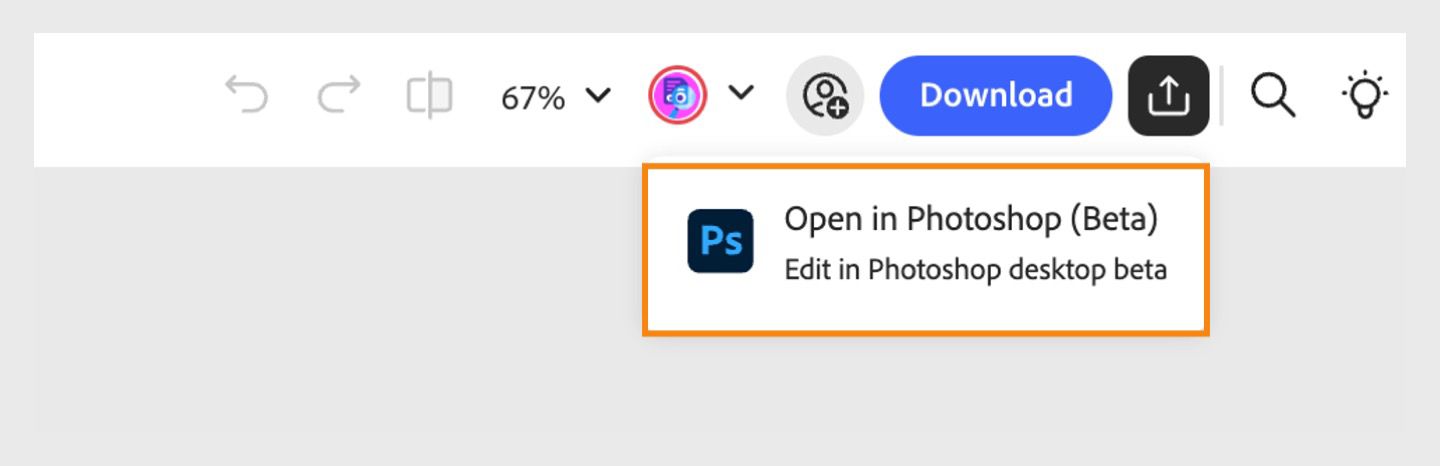
Task: Click the black share/export icon
Action: click(x=1168, y=96)
